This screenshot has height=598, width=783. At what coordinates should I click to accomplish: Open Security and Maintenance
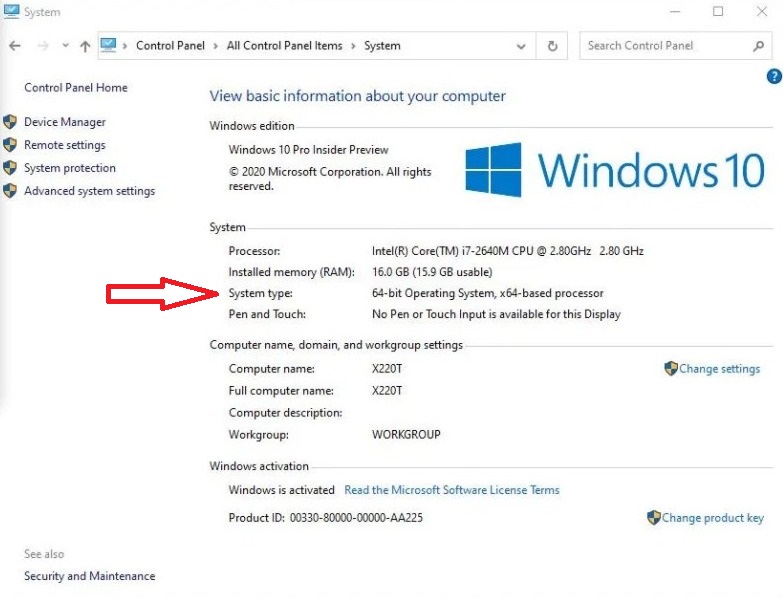[x=89, y=576]
